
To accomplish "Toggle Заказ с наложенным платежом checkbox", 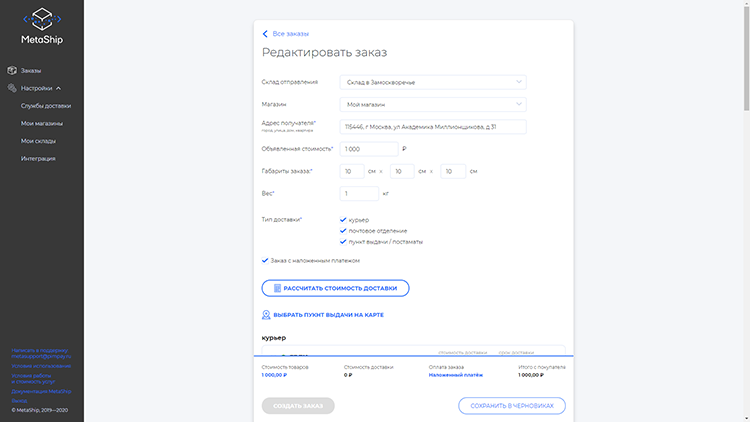I will point(265,260).
